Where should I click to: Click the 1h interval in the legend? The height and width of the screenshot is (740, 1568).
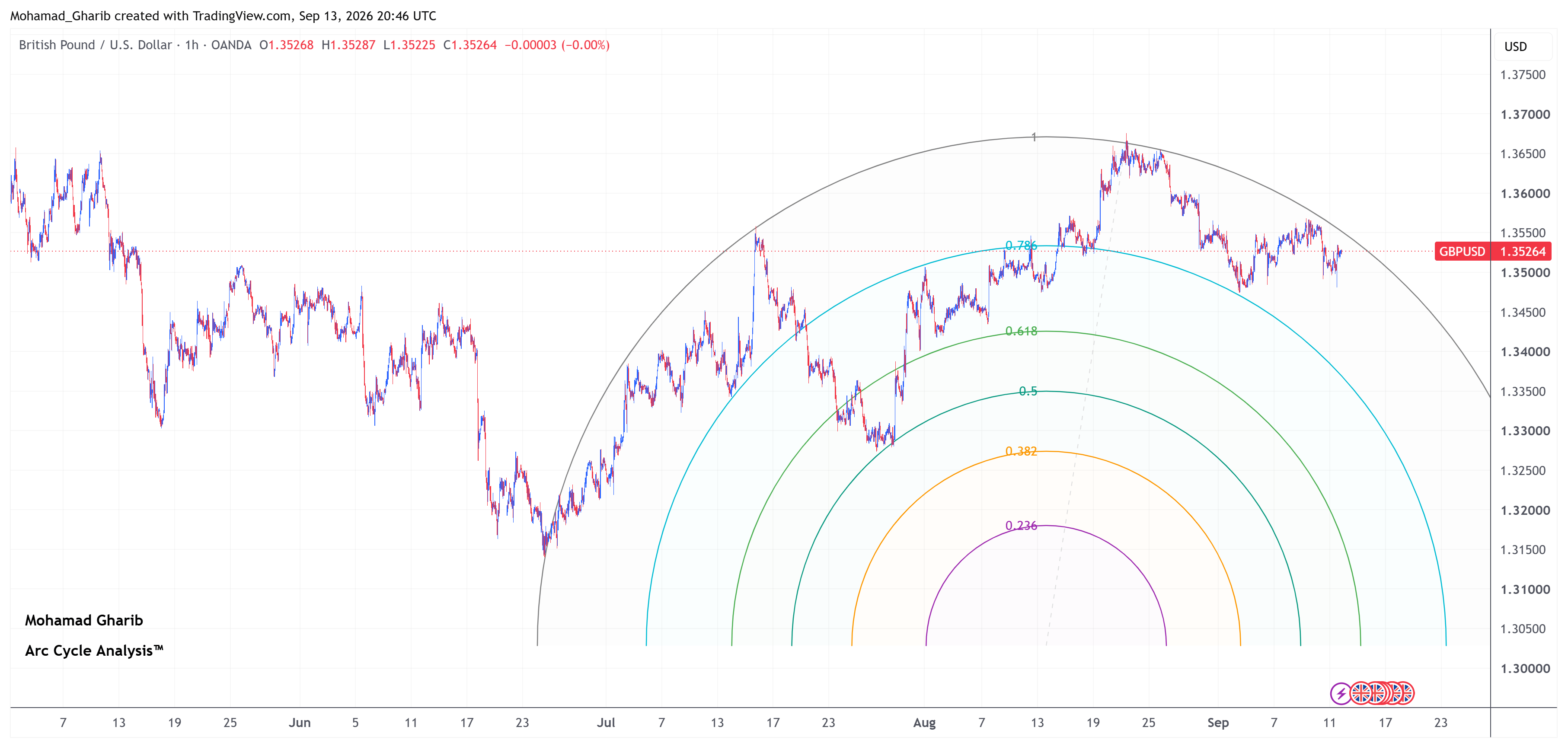[x=192, y=45]
